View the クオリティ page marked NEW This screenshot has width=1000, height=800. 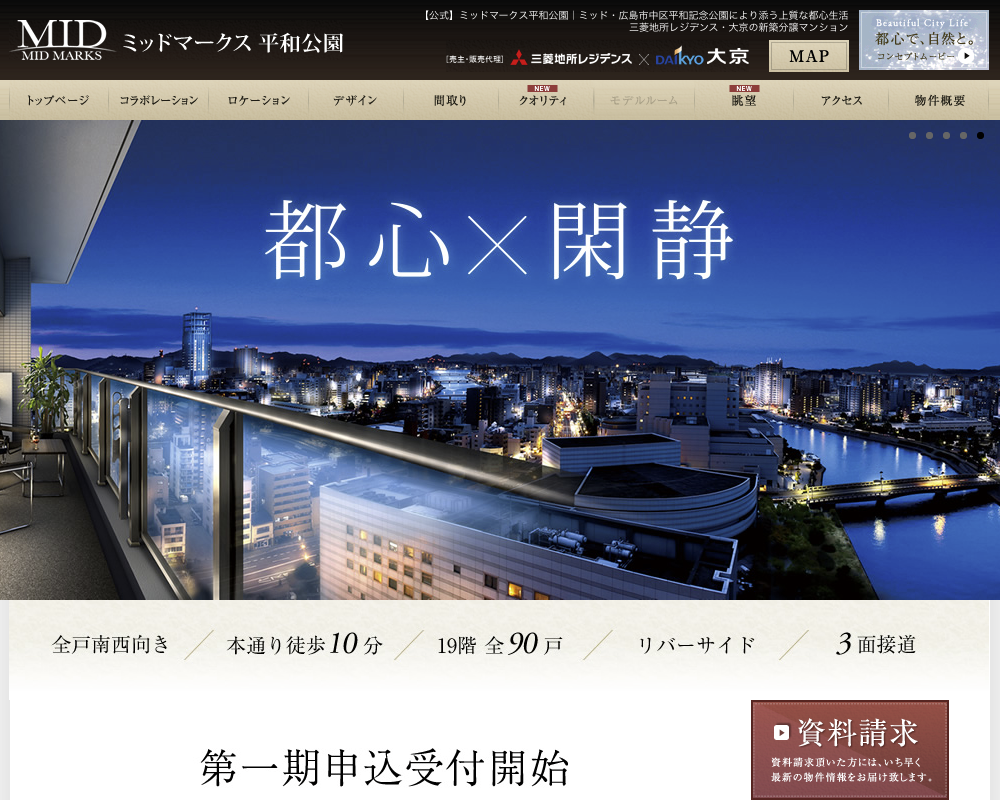(x=543, y=100)
